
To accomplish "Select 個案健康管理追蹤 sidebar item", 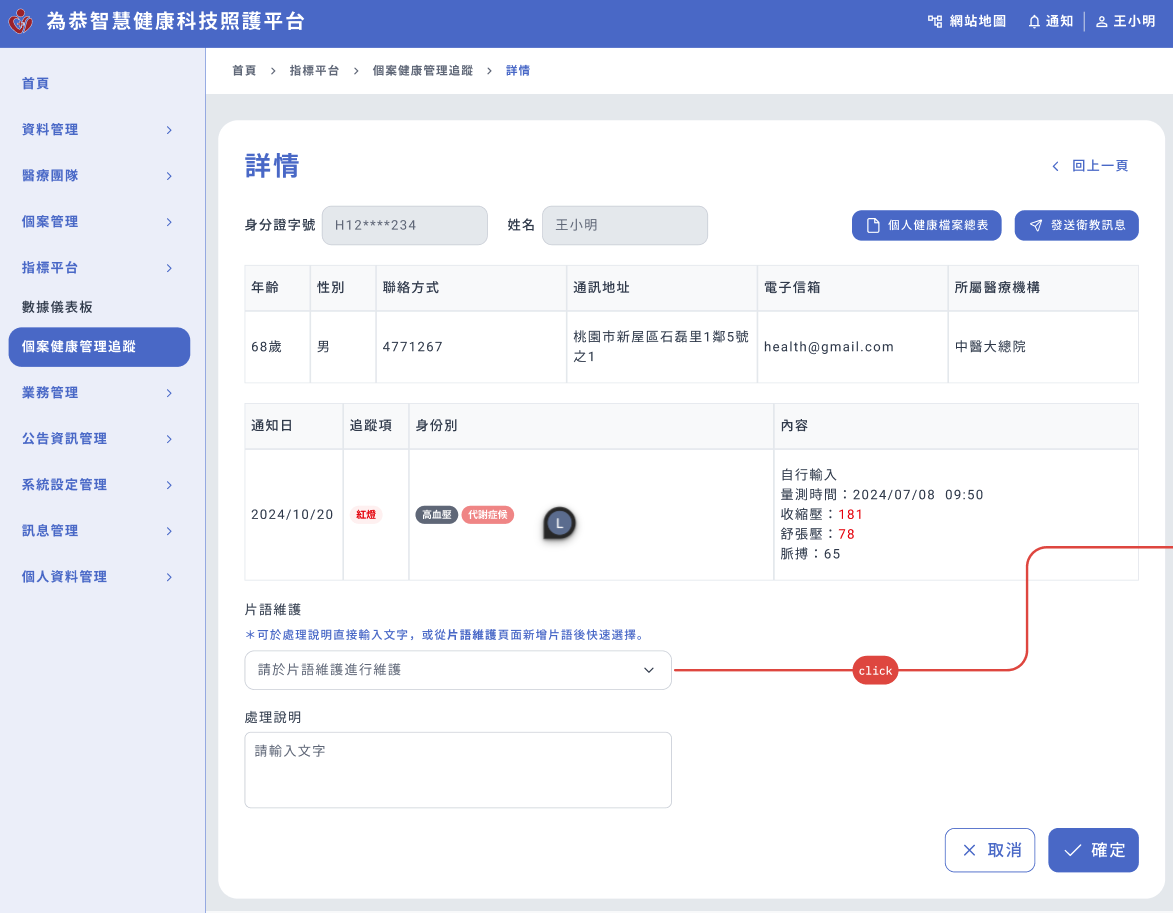I will click(98, 347).
